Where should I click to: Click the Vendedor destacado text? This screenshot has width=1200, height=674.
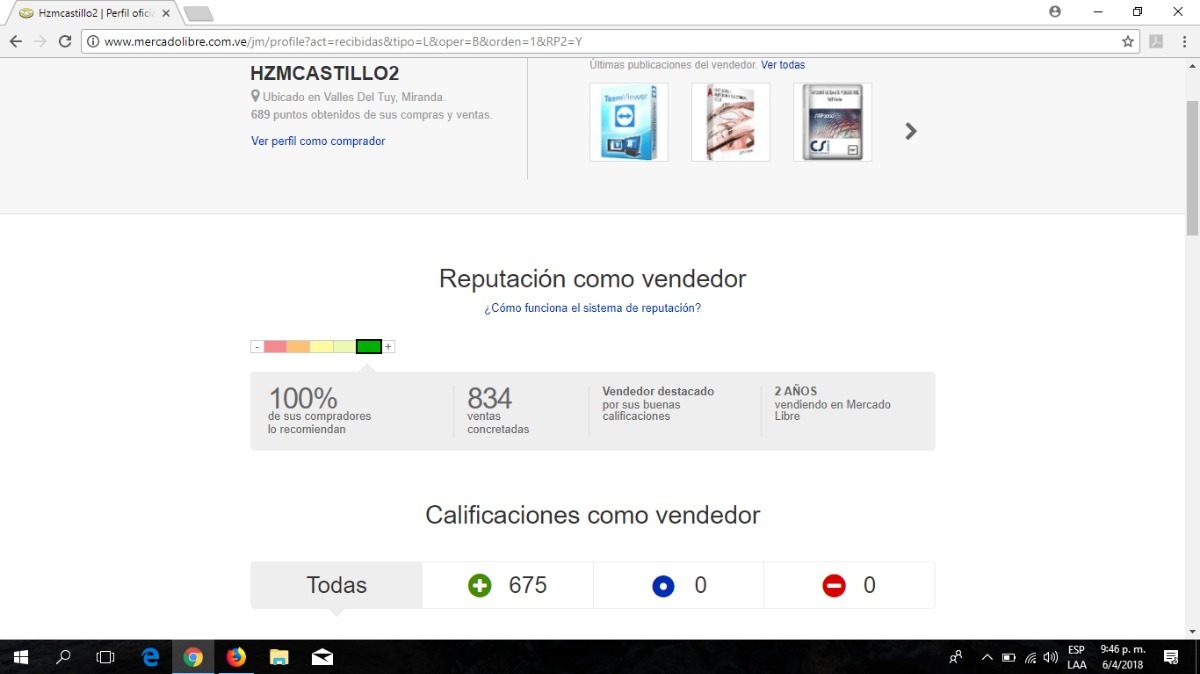click(x=658, y=391)
